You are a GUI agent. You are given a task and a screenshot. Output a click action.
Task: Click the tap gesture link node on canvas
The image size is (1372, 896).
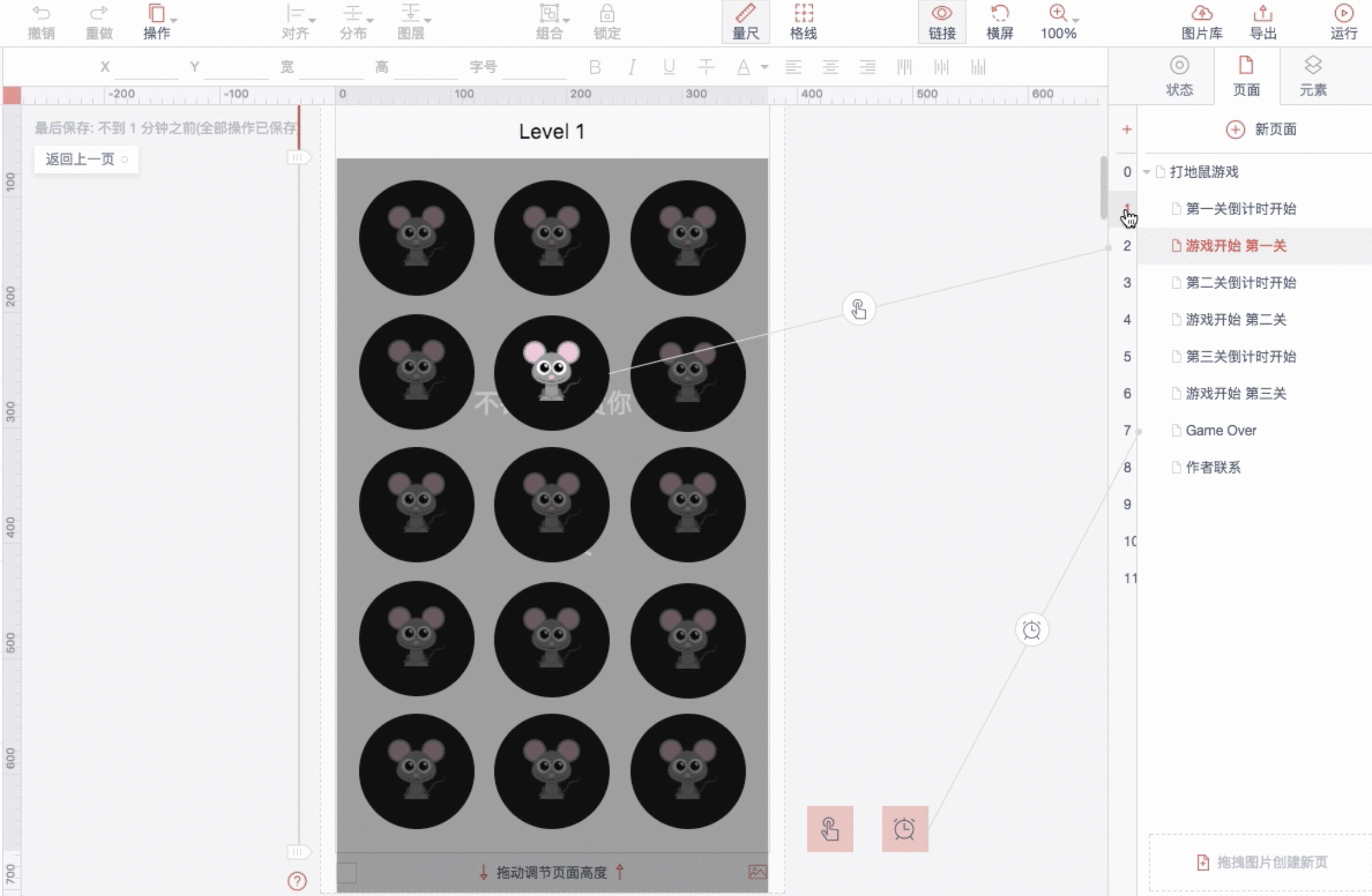(859, 309)
